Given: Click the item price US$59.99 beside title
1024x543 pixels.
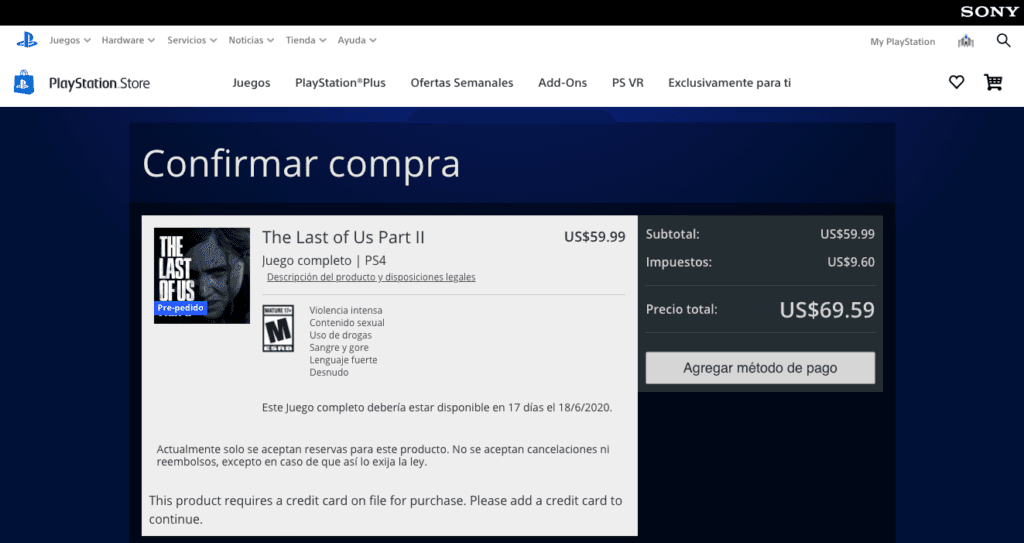Looking at the screenshot, I should [594, 237].
